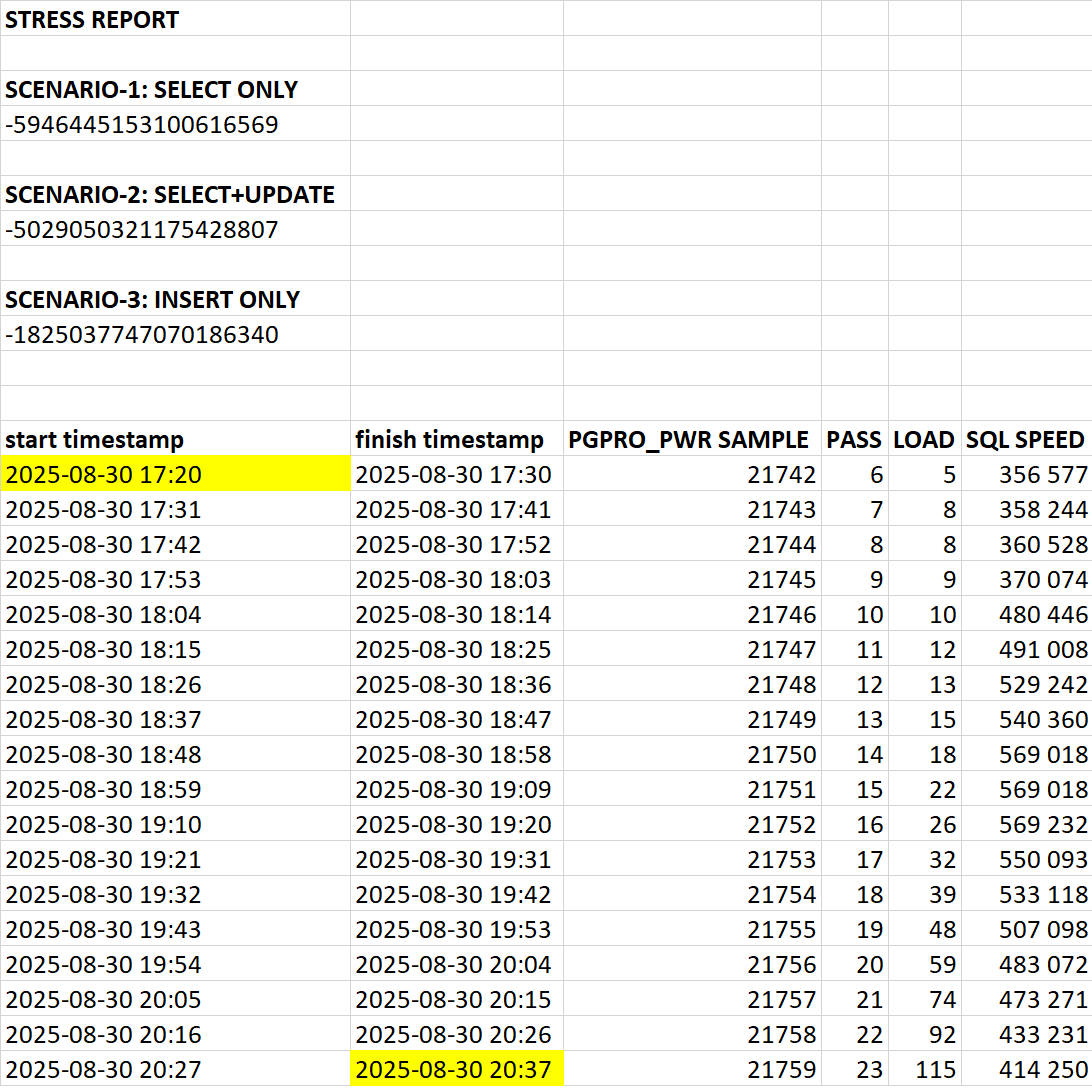Click the load value 74

(925, 999)
